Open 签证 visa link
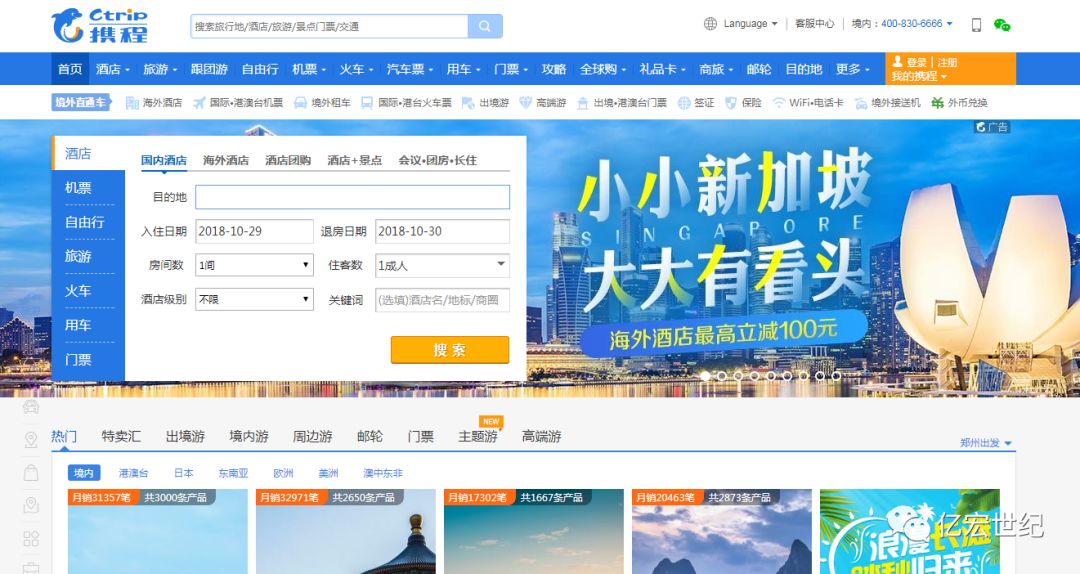This screenshot has height=574, width=1080. [x=696, y=103]
